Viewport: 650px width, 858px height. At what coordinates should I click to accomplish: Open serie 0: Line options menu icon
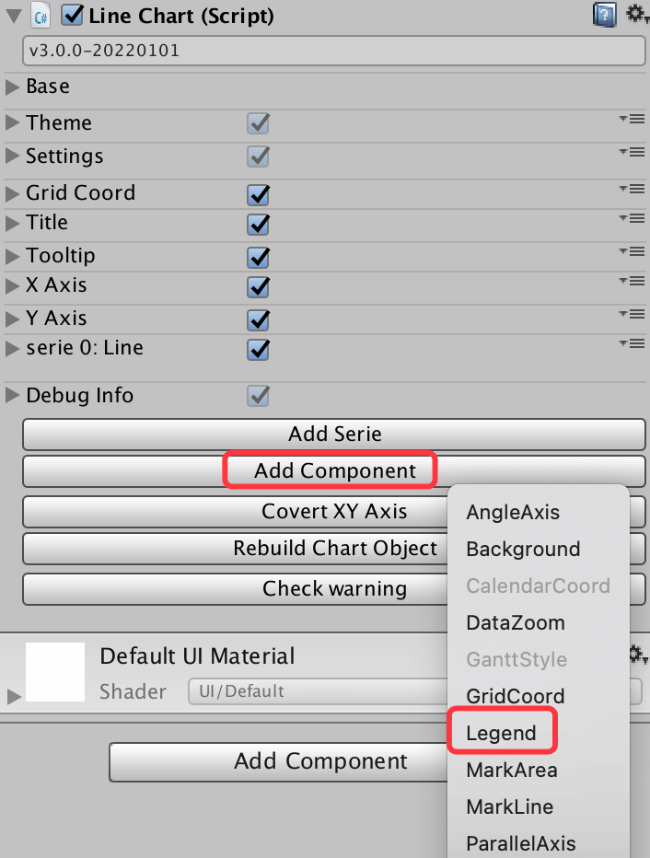[630, 345]
